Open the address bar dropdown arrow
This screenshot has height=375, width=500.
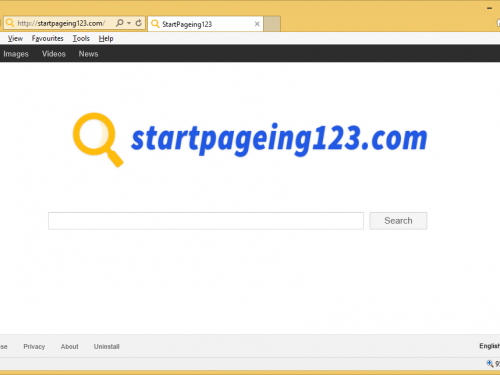(x=129, y=23)
